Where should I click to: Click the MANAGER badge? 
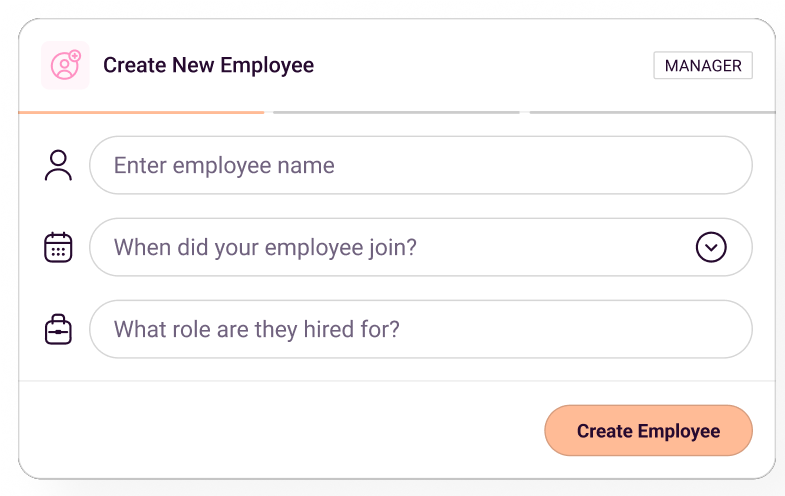click(x=703, y=66)
